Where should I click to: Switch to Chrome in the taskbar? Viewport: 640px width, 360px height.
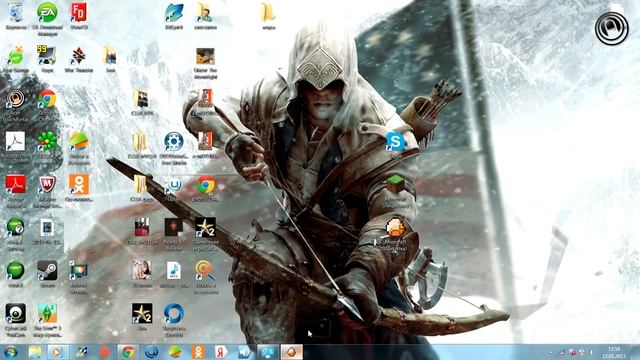(128, 352)
